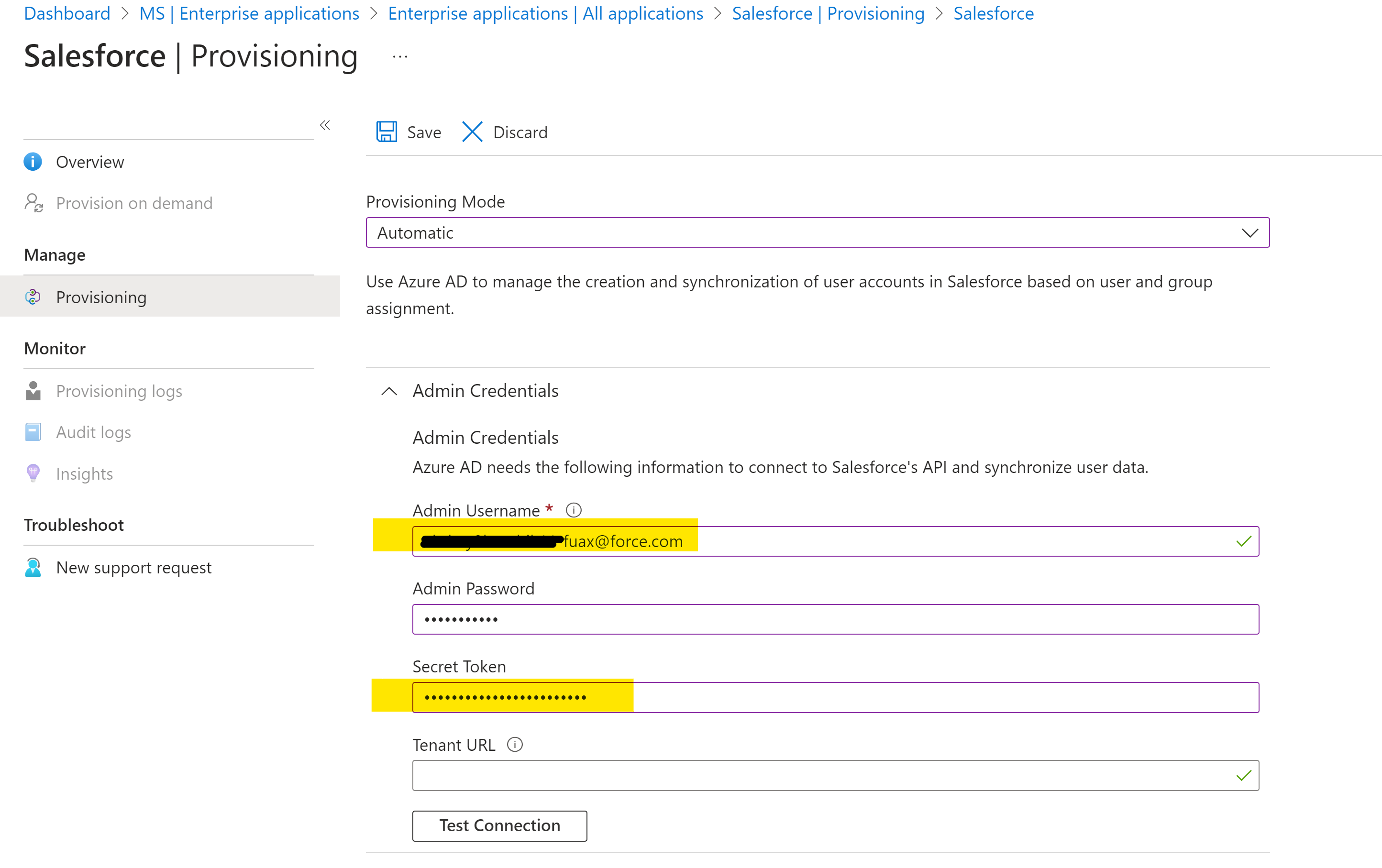The image size is (1382, 868).
Task: Click the New support request person icon
Action: point(33,567)
